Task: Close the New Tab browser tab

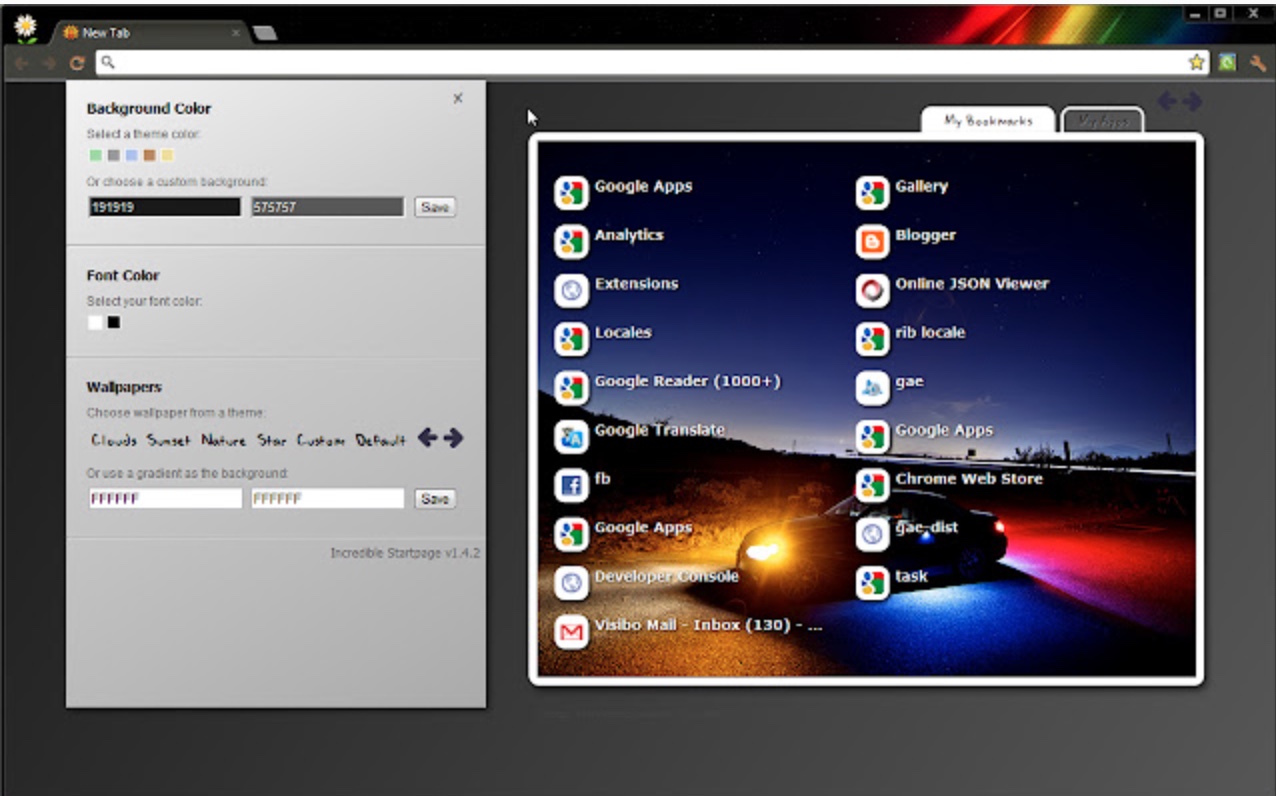Action: coord(236,32)
